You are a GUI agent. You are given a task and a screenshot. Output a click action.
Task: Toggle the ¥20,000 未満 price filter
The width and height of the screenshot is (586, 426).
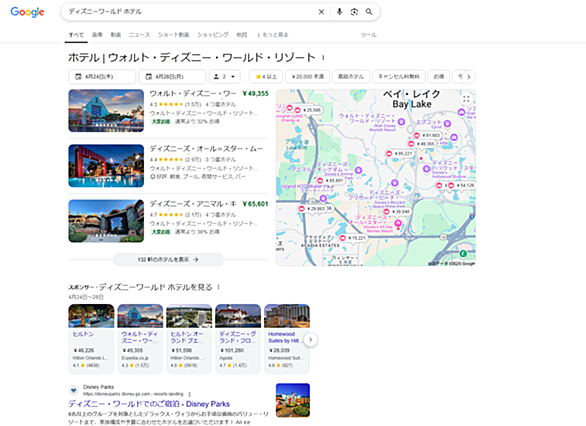click(x=308, y=77)
